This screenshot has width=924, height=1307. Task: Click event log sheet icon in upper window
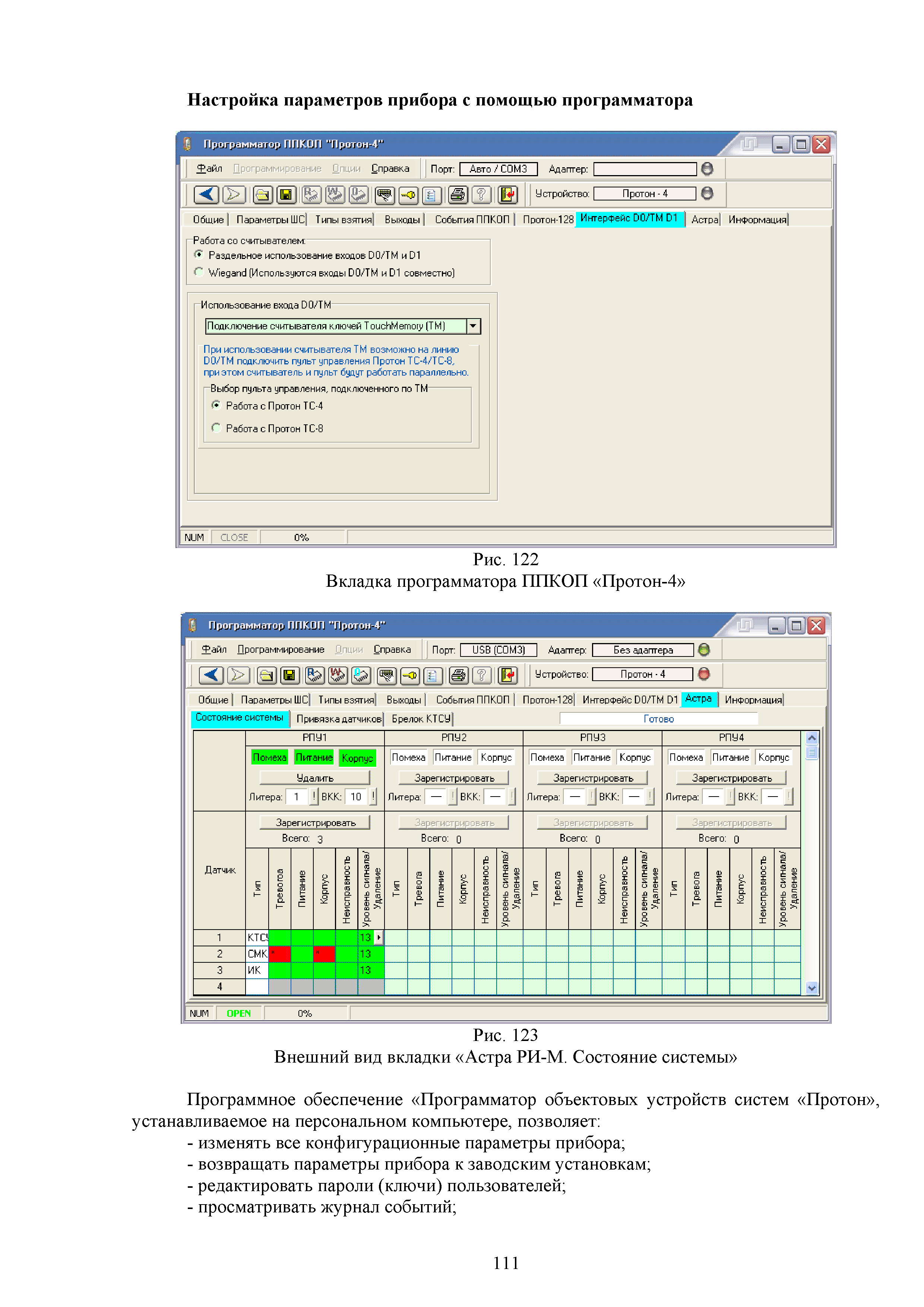431,195
